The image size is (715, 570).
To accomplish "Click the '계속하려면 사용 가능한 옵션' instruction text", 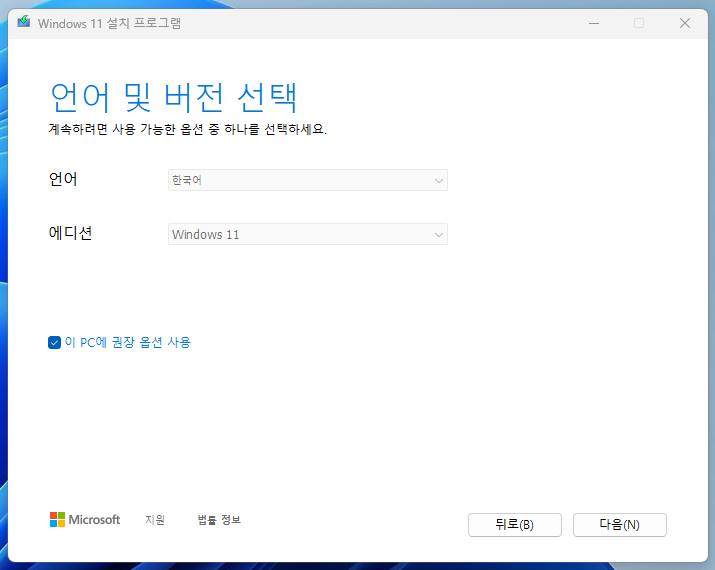I will [x=187, y=130].
